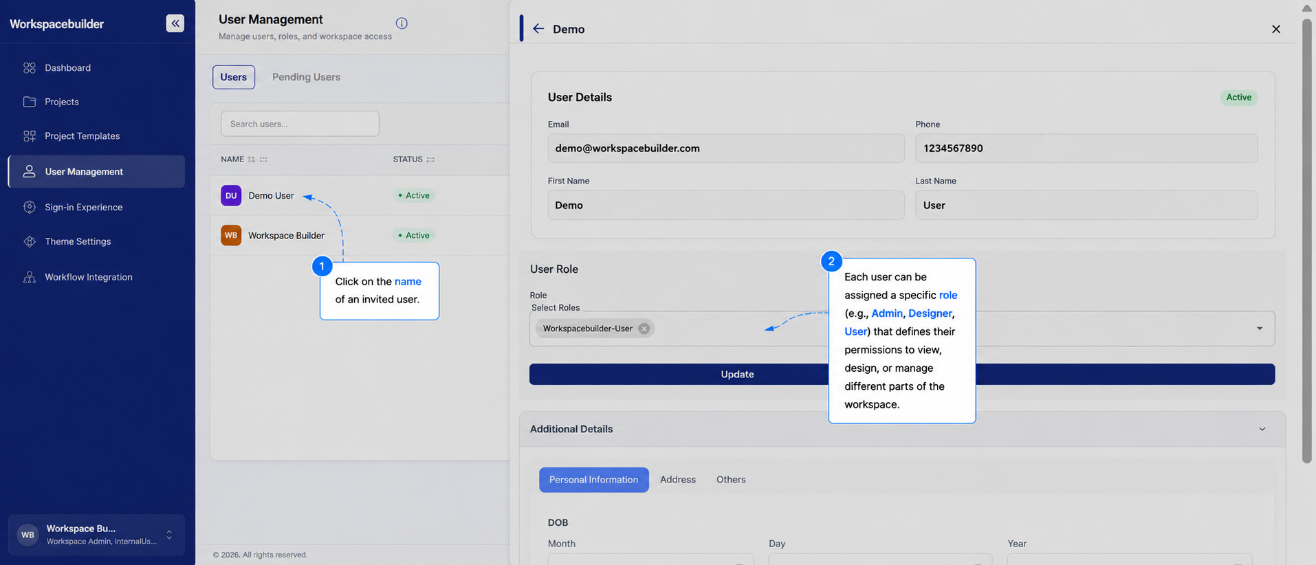Screen dimensions: 1316x565
Task: Open the Workspace Builder user name
Action: (286, 236)
